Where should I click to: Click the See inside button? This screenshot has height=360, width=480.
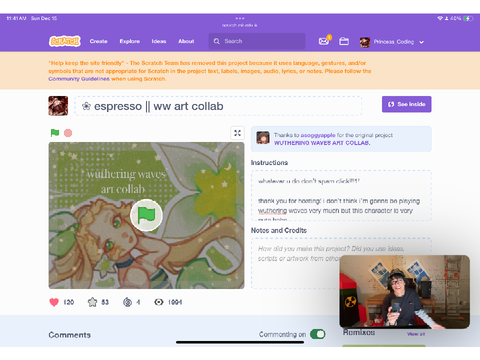pos(407,104)
